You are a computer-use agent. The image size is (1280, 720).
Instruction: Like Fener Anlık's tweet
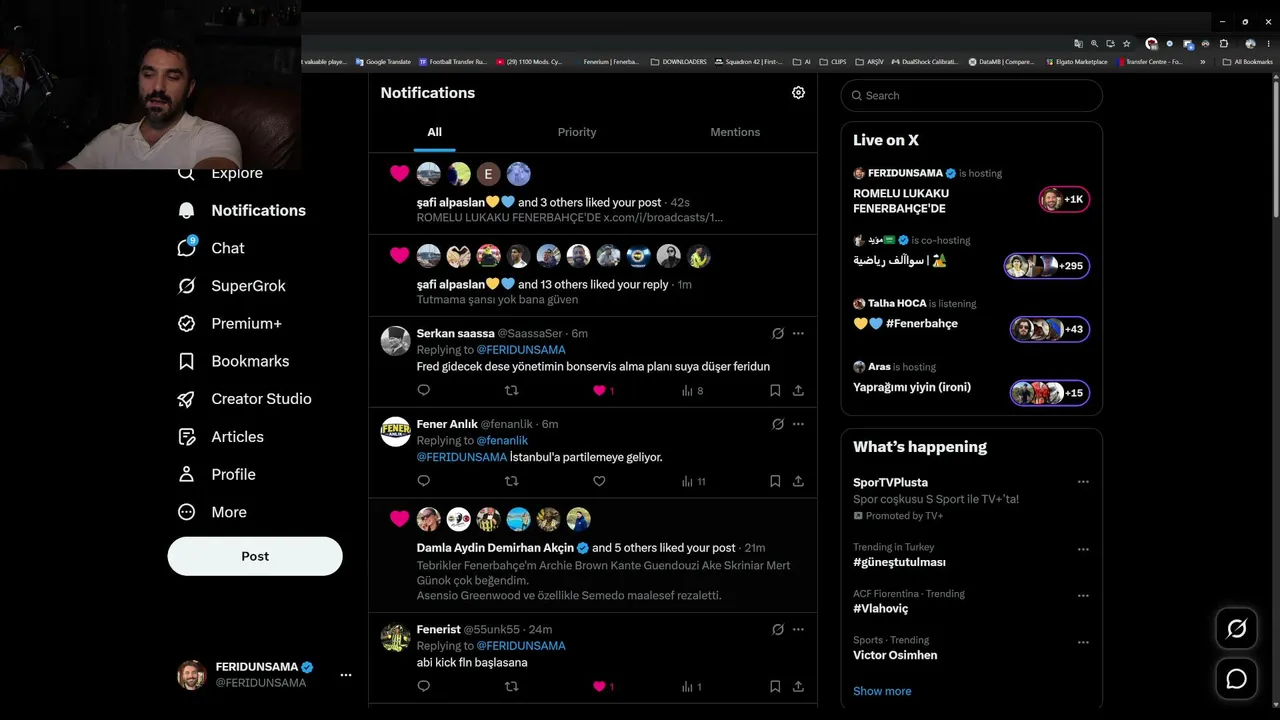pos(599,481)
